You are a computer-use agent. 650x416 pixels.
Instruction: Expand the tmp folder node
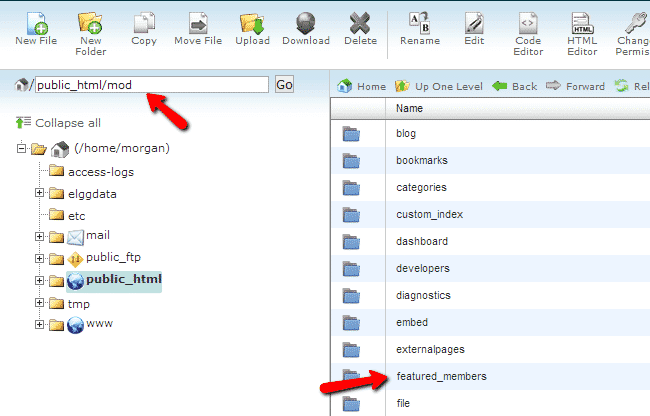coord(39,302)
